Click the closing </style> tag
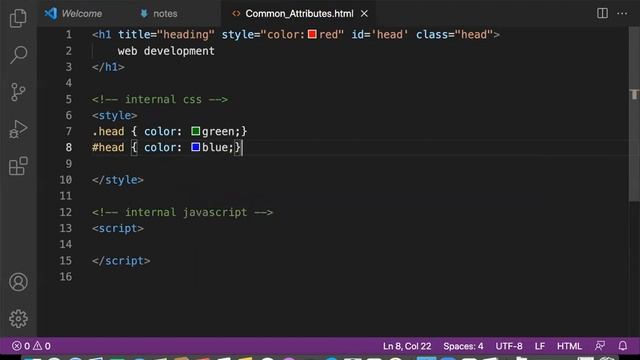Viewport: 640px width, 360px height. tap(118, 180)
